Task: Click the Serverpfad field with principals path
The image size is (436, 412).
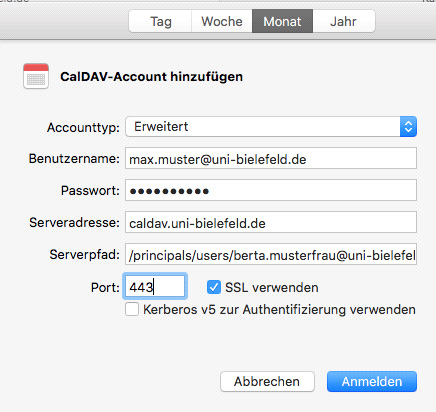Action: [x=271, y=254]
